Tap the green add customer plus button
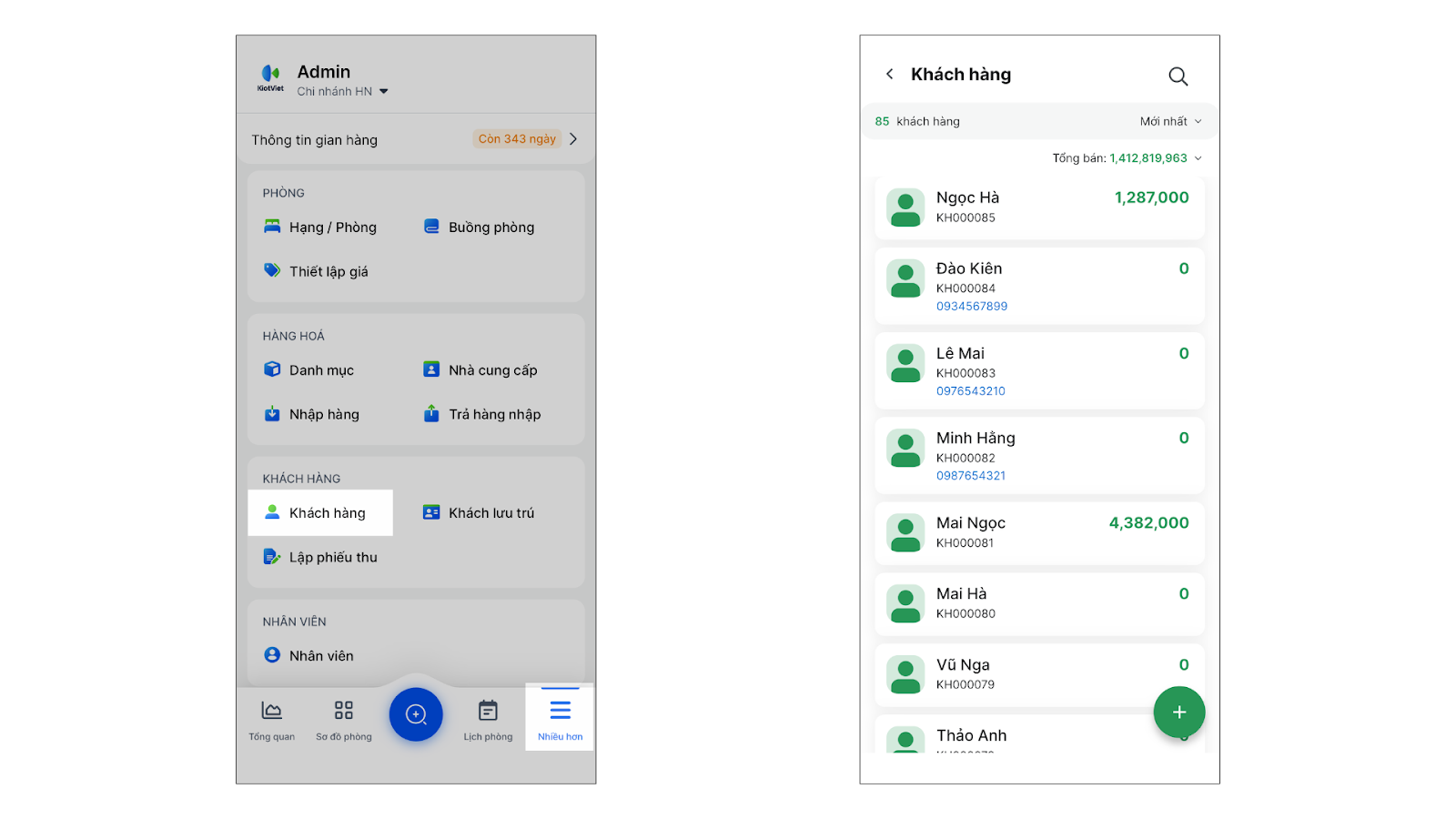1456x819 pixels. click(x=1178, y=713)
